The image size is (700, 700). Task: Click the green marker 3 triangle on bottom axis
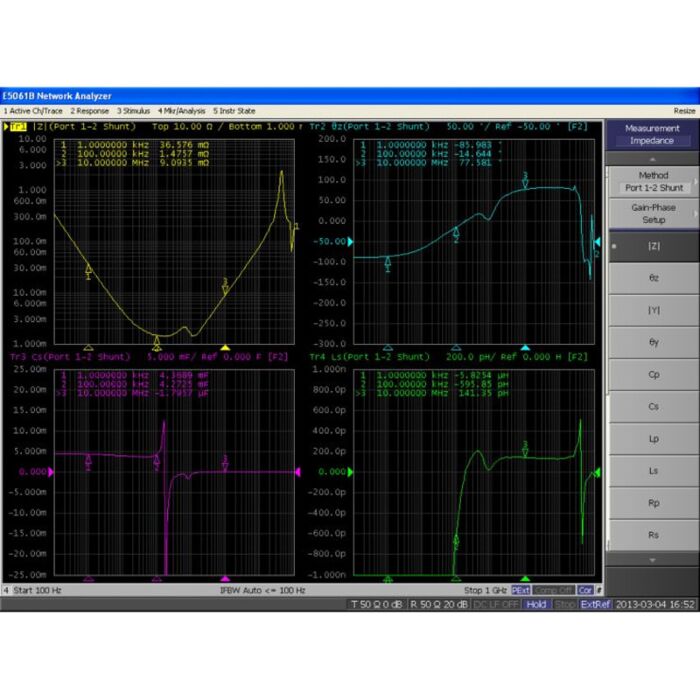click(x=525, y=579)
